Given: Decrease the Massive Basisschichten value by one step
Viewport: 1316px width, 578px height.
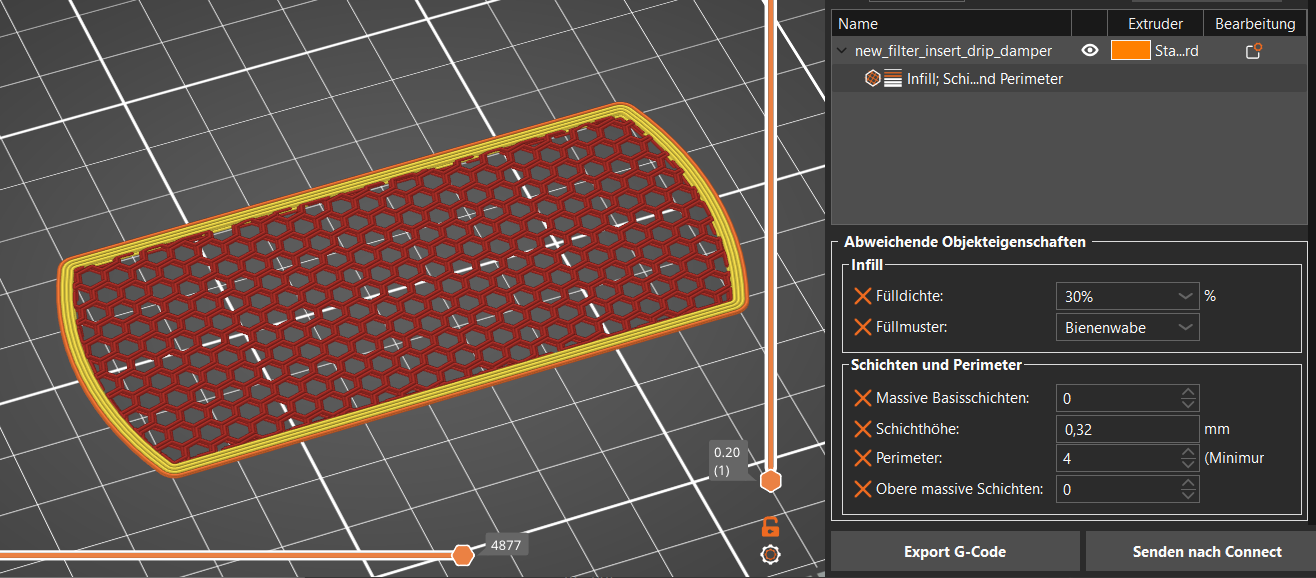Looking at the screenshot, I should 1188,404.
